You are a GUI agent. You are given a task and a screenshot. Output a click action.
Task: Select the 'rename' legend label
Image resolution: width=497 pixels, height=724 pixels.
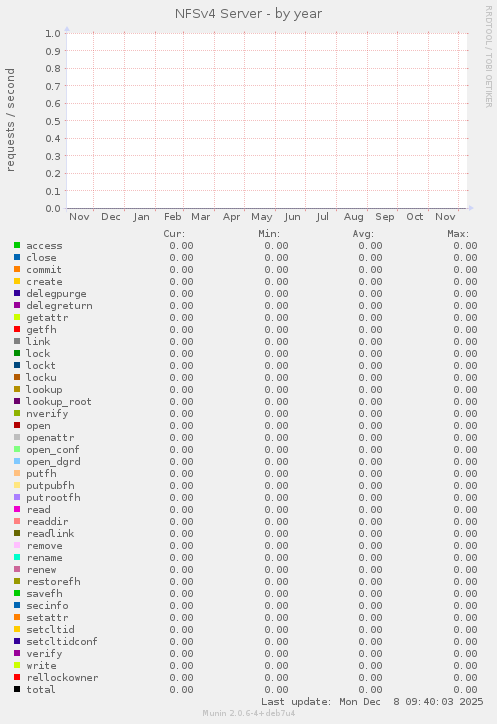coord(44,558)
